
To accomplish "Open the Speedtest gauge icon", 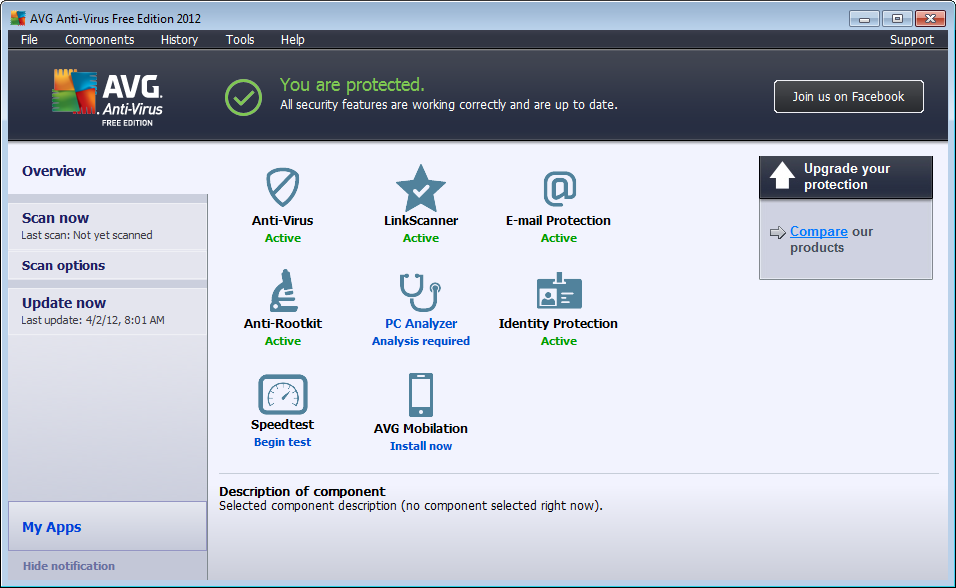I will [x=283, y=394].
